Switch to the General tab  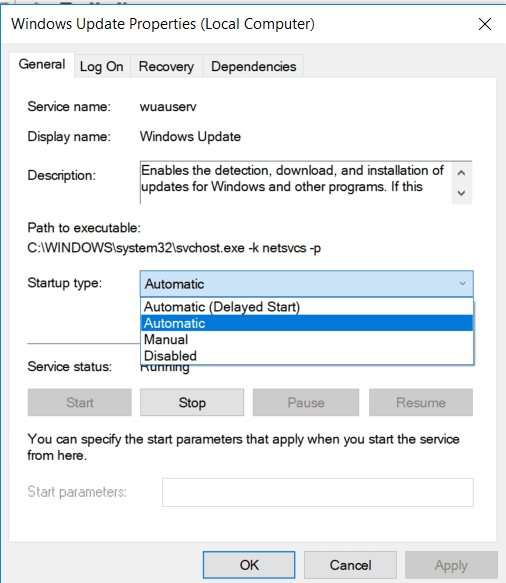(x=42, y=65)
